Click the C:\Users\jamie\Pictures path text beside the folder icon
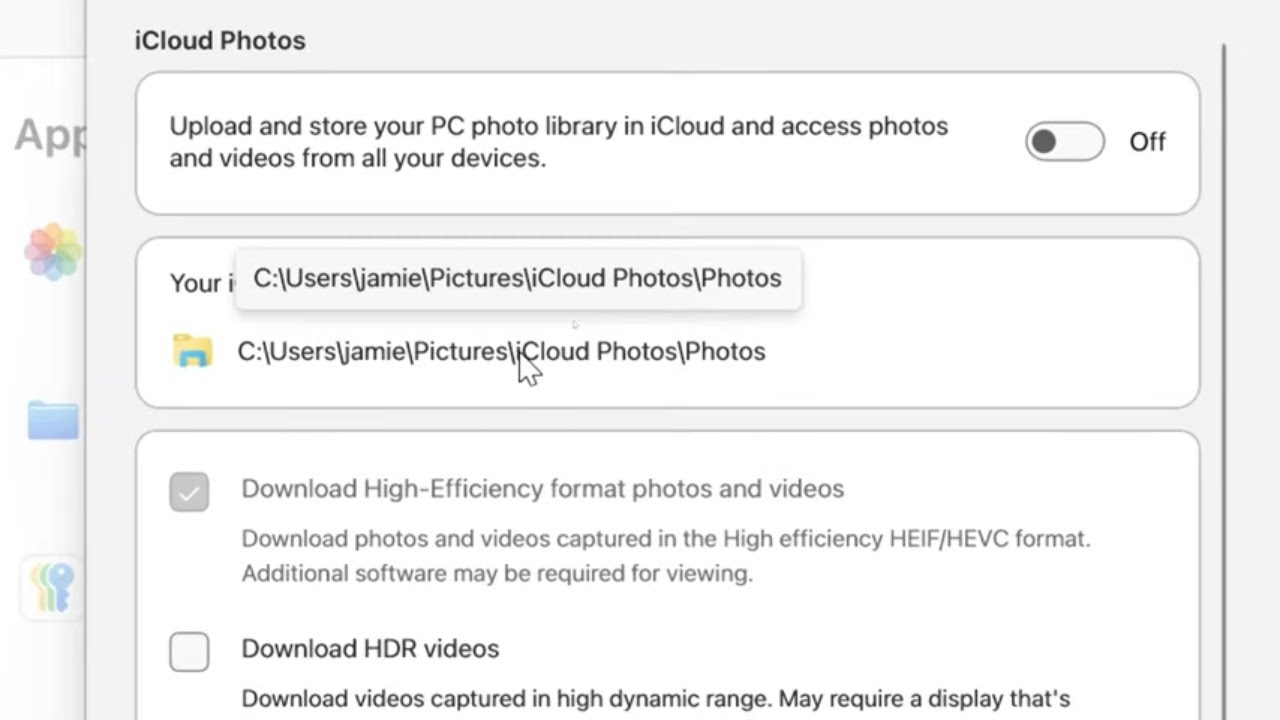Screen dimensions: 1280x720 pyautogui.click(x=501, y=351)
